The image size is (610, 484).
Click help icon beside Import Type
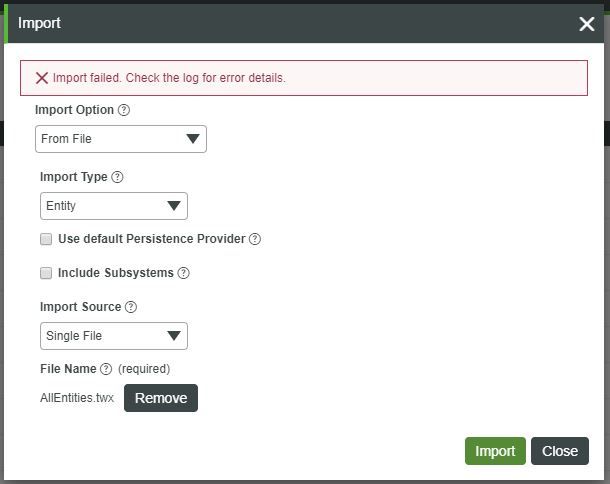point(117,177)
